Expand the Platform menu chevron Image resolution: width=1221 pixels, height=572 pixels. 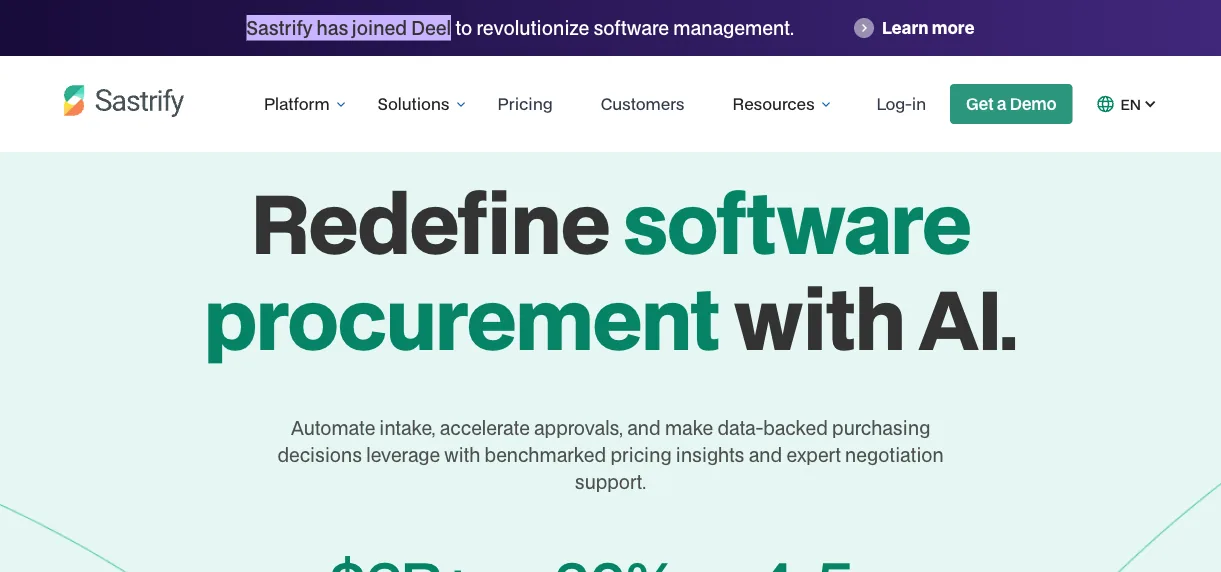[341, 104]
